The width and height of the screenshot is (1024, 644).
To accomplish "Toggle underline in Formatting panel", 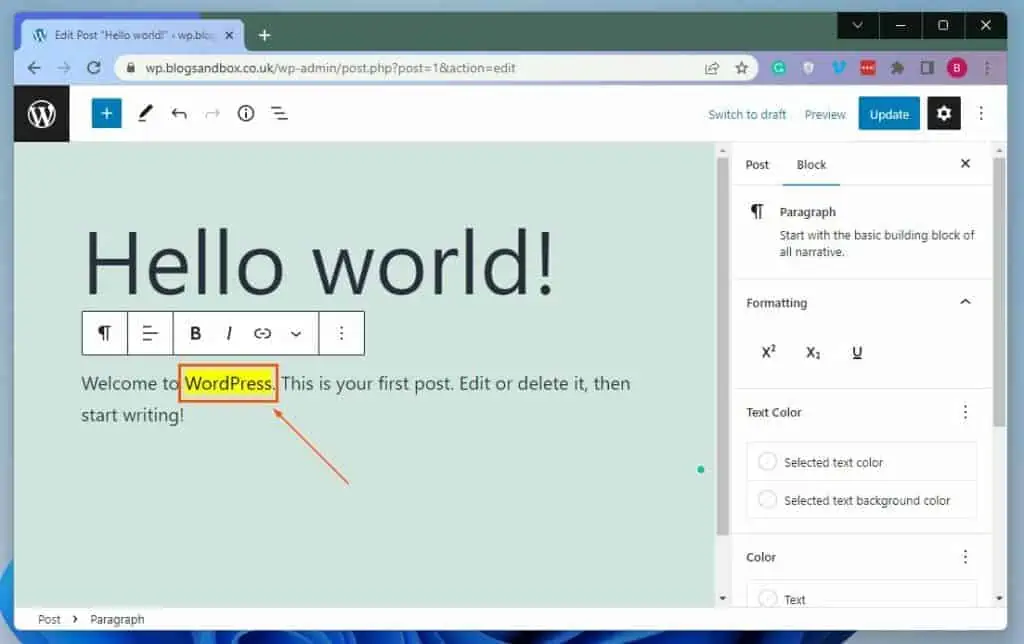I will coord(857,352).
